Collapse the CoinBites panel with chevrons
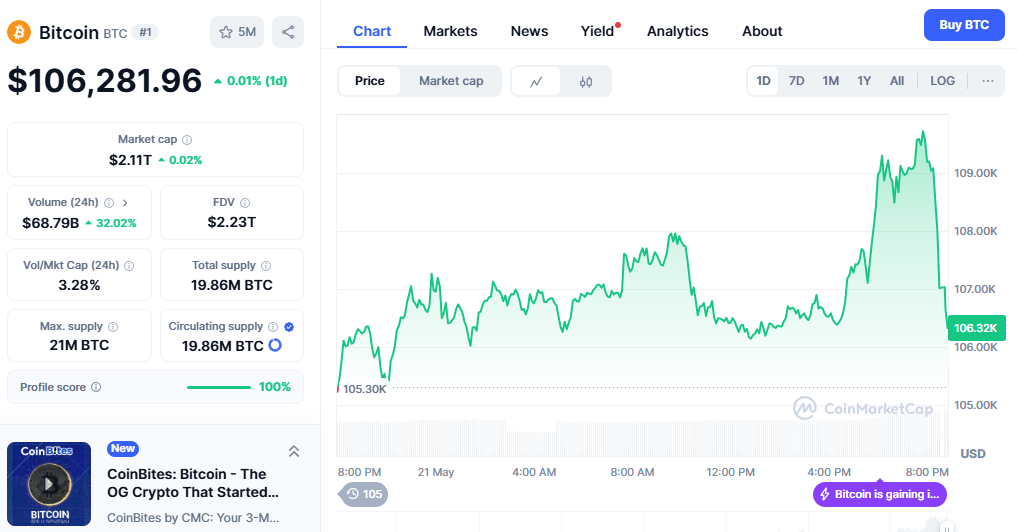1017x532 pixels. tap(294, 451)
